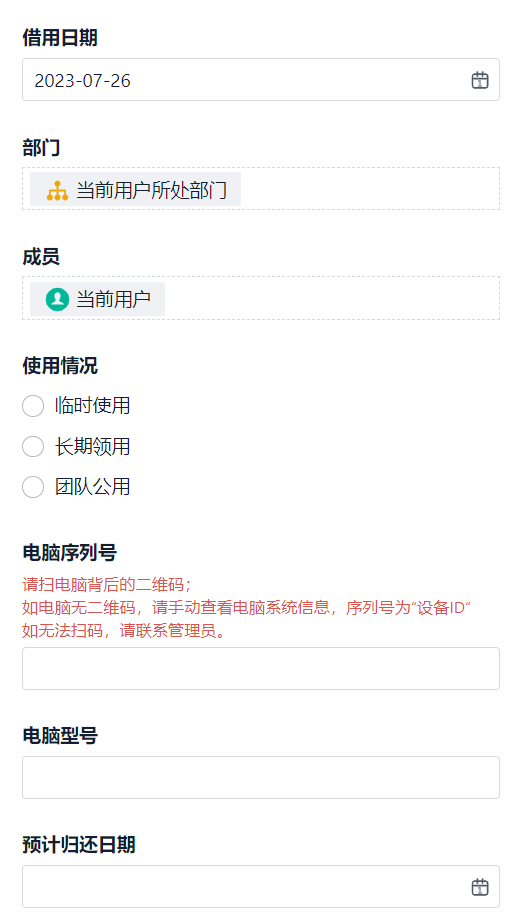Open the empty 预计归还日期 date input

coord(261,887)
